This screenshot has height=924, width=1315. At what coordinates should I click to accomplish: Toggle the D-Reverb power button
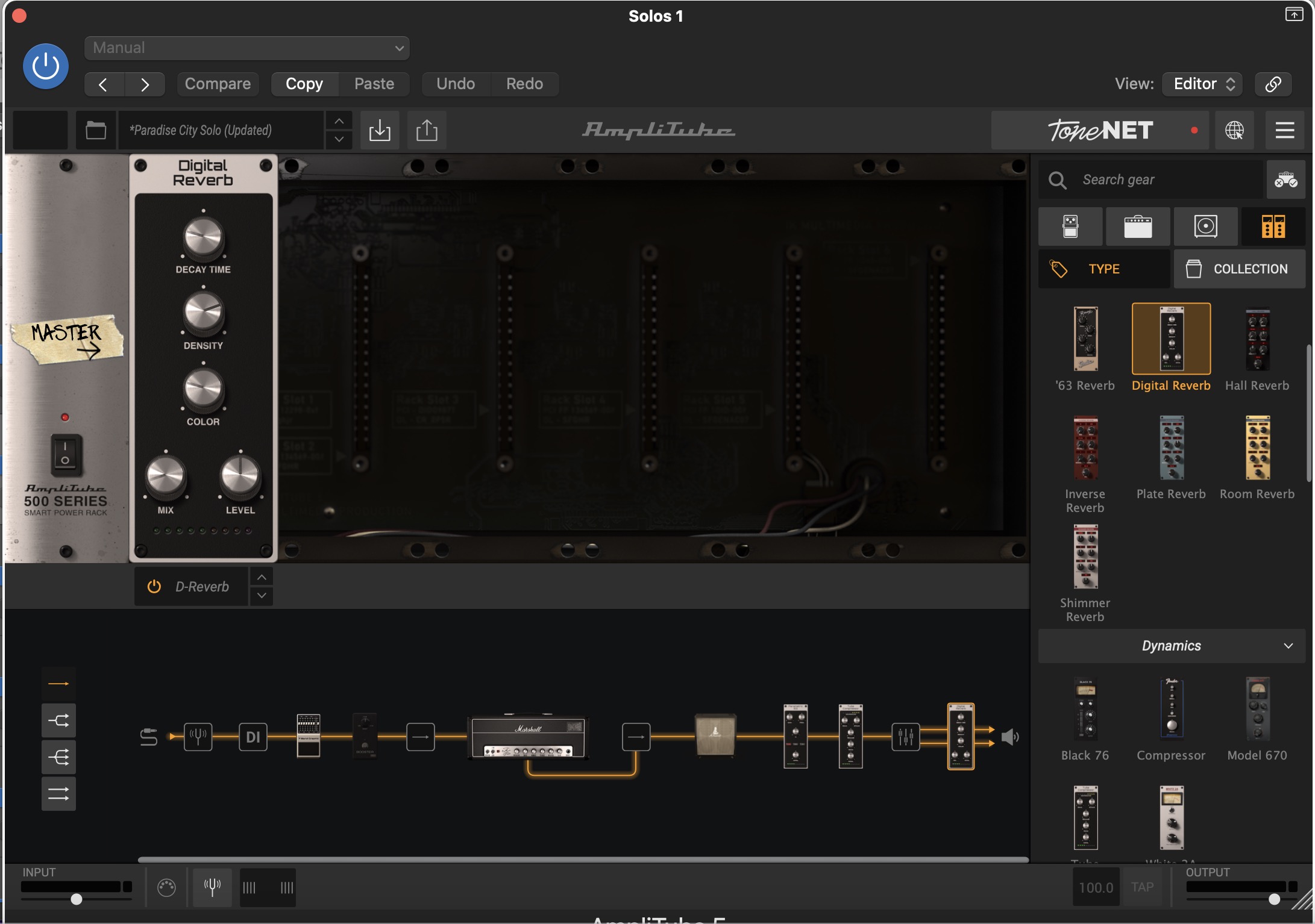[154, 587]
